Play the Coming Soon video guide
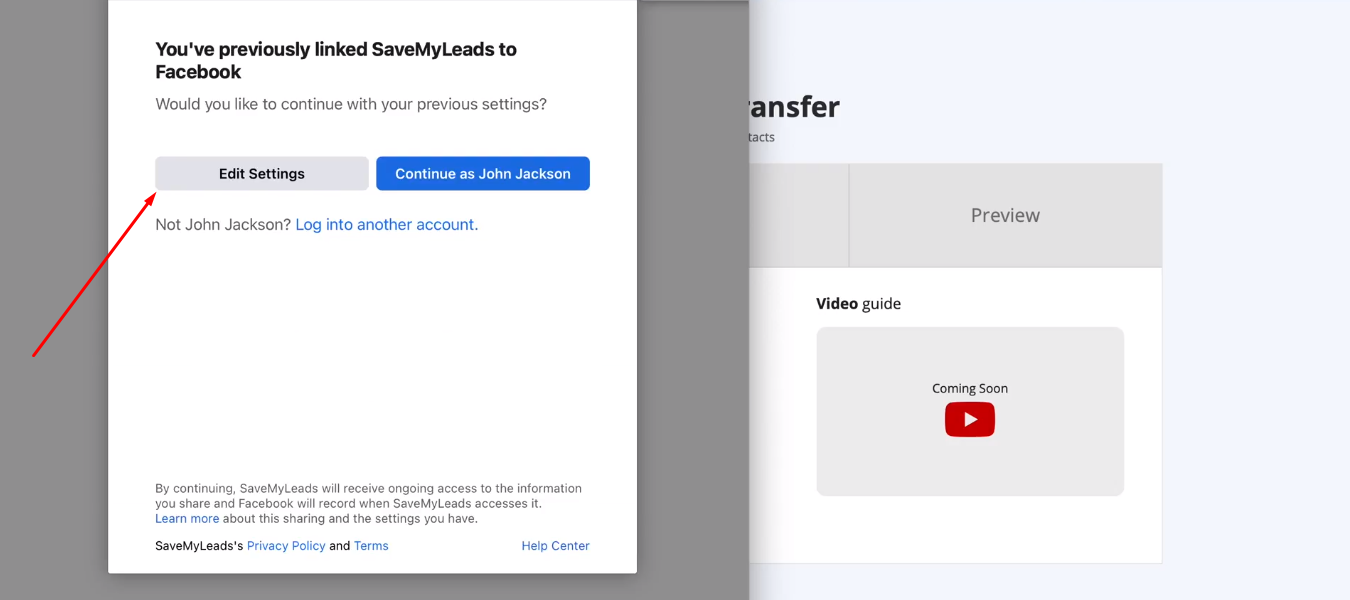The height and width of the screenshot is (600, 1350). click(x=970, y=420)
